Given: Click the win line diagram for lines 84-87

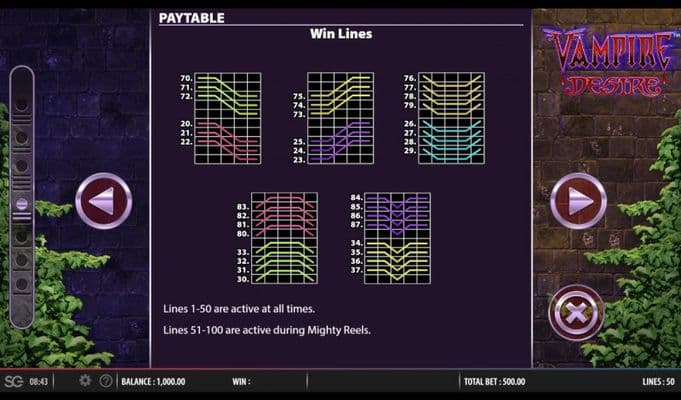Looking at the screenshot, I should point(397,214).
